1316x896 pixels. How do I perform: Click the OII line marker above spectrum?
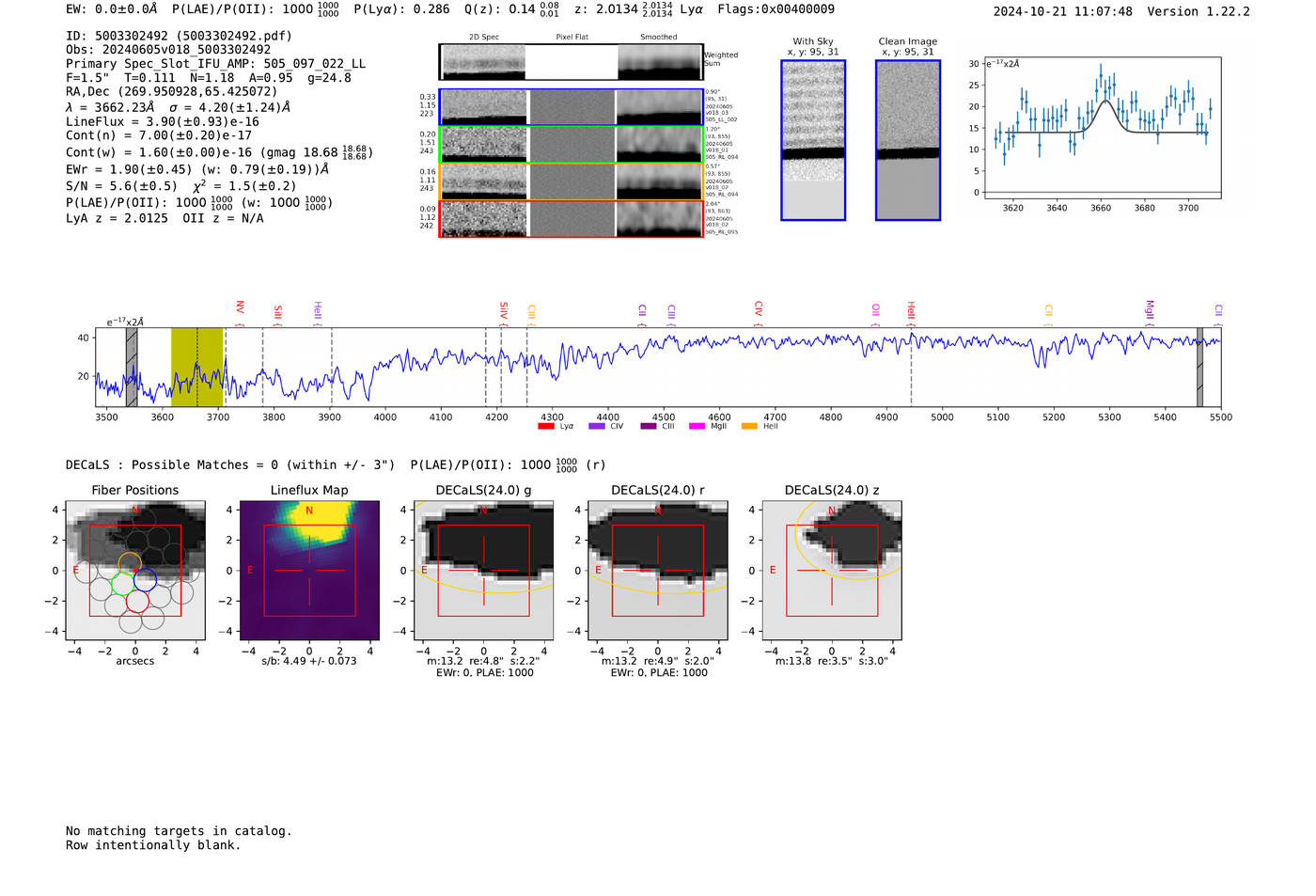[875, 313]
